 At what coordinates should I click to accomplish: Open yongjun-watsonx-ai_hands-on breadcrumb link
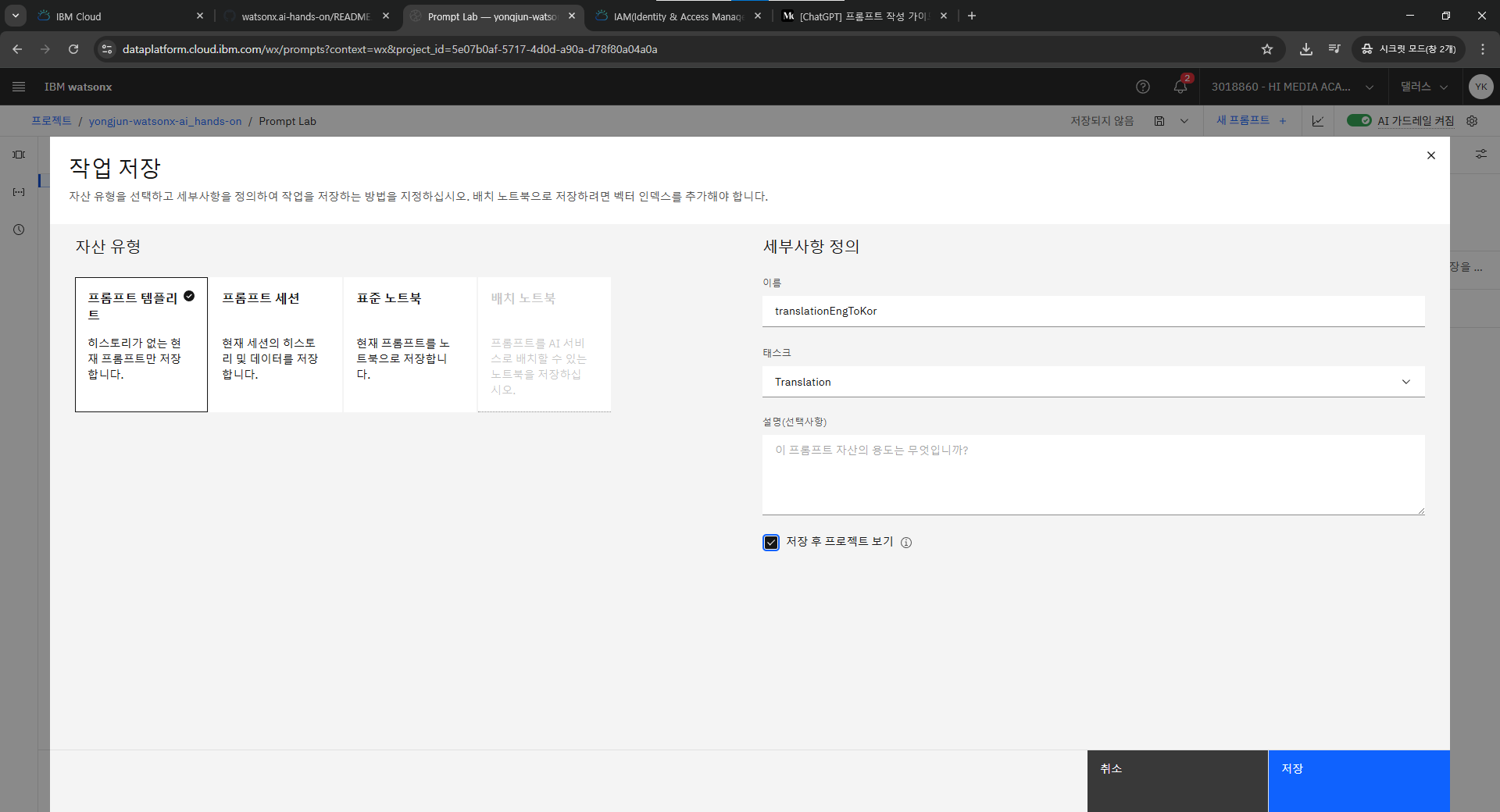tap(165, 121)
